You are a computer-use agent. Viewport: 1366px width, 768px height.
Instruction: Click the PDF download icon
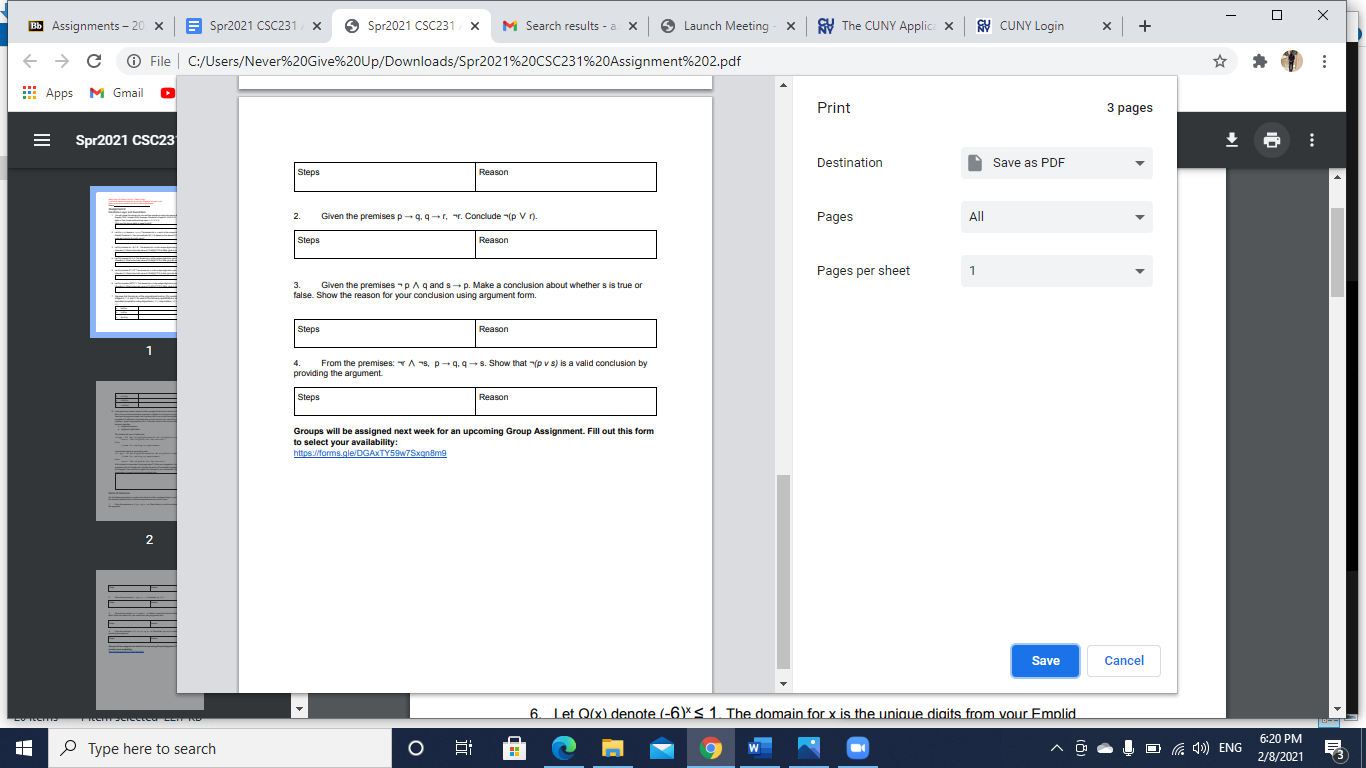[1233, 140]
